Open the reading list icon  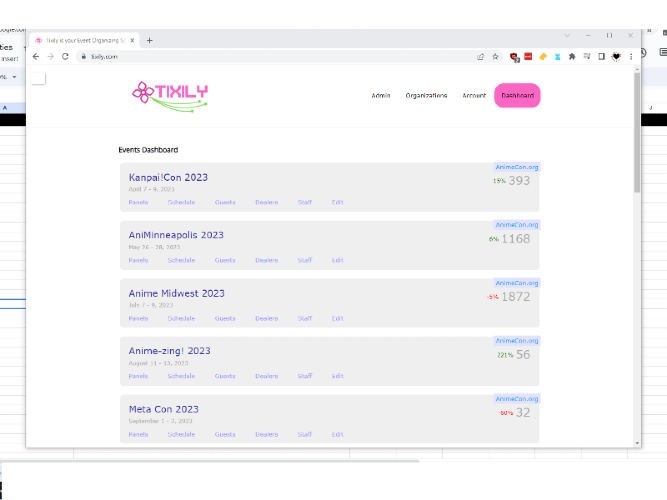(x=587, y=57)
